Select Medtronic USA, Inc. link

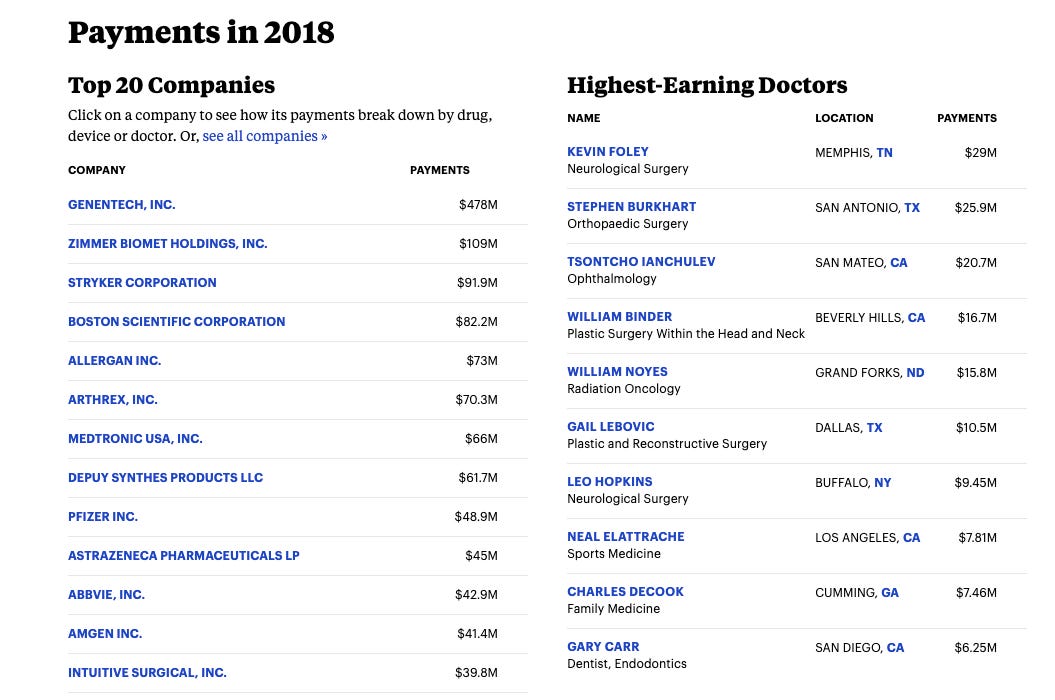135,439
